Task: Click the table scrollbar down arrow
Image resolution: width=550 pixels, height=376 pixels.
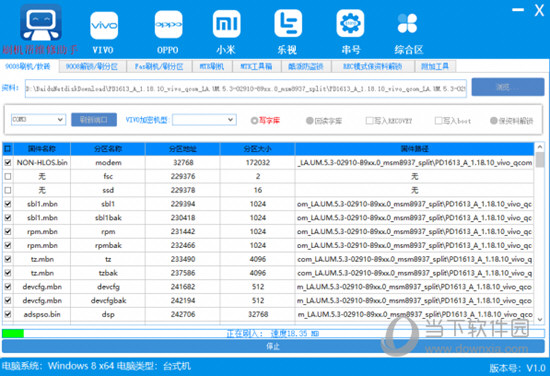Action: (x=540, y=319)
